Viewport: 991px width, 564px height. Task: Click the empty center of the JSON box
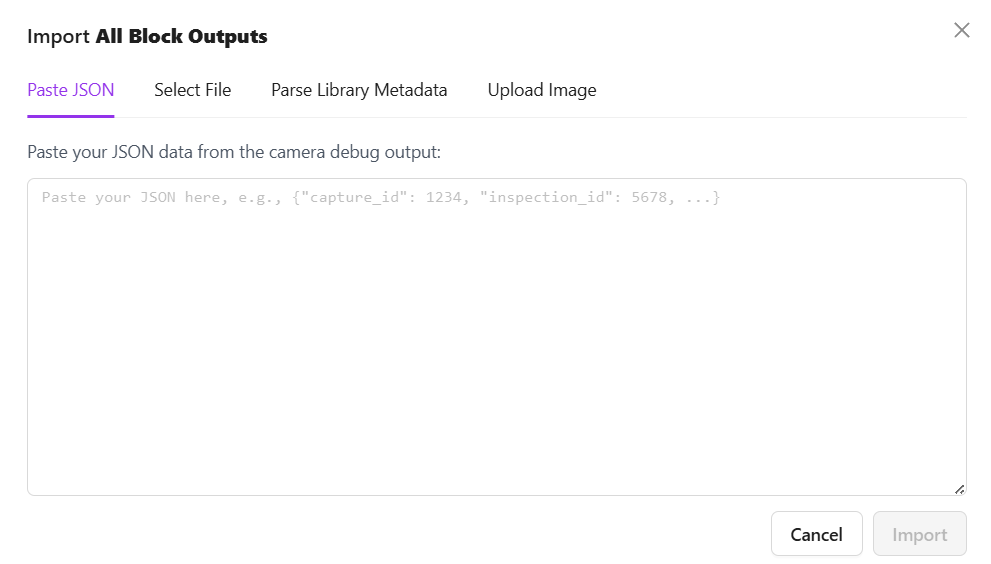coord(496,340)
